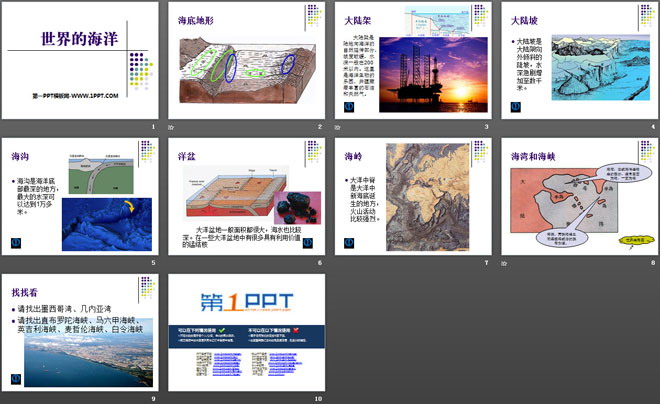Select the 海沟 trench slide thumbnail
This screenshot has height=404, width=660.
pos(80,196)
